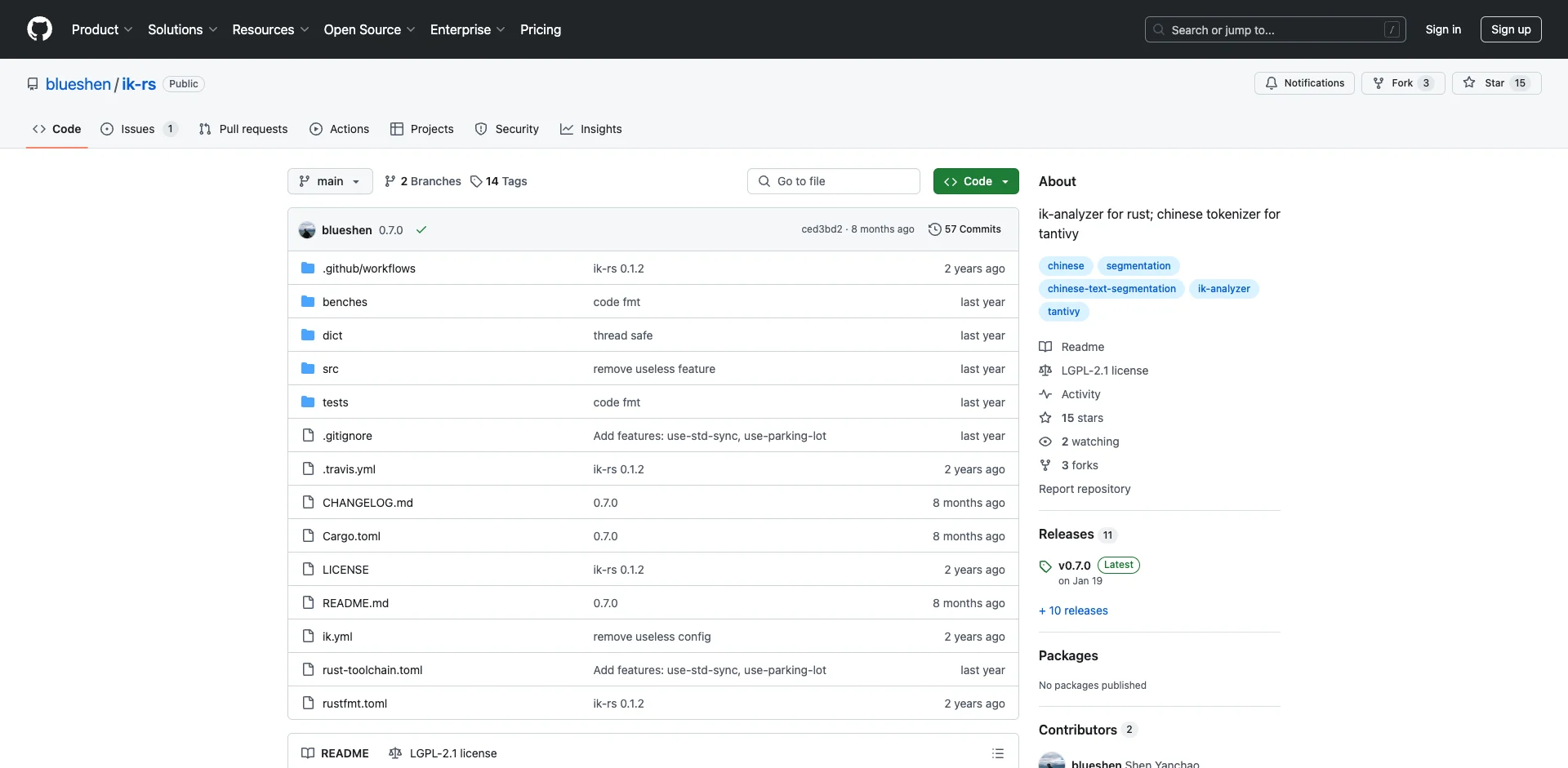Switch to the Security tab

[507, 129]
